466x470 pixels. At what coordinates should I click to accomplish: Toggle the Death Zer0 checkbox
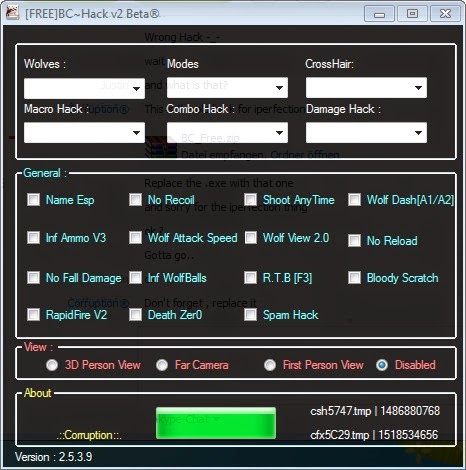135,314
